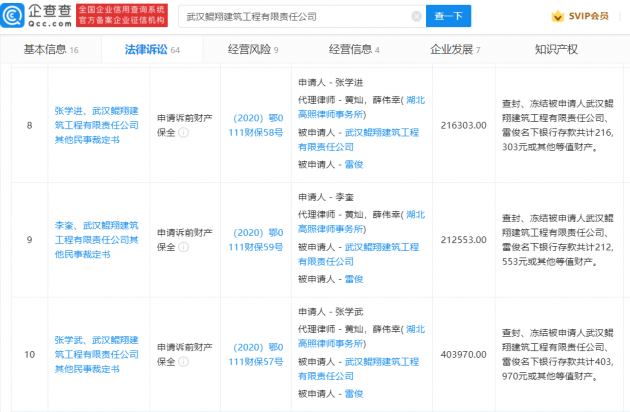The height and width of the screenshot is (412, 630).
Task: Open case number 鄂0111财保58号
Action: (256, 125)
